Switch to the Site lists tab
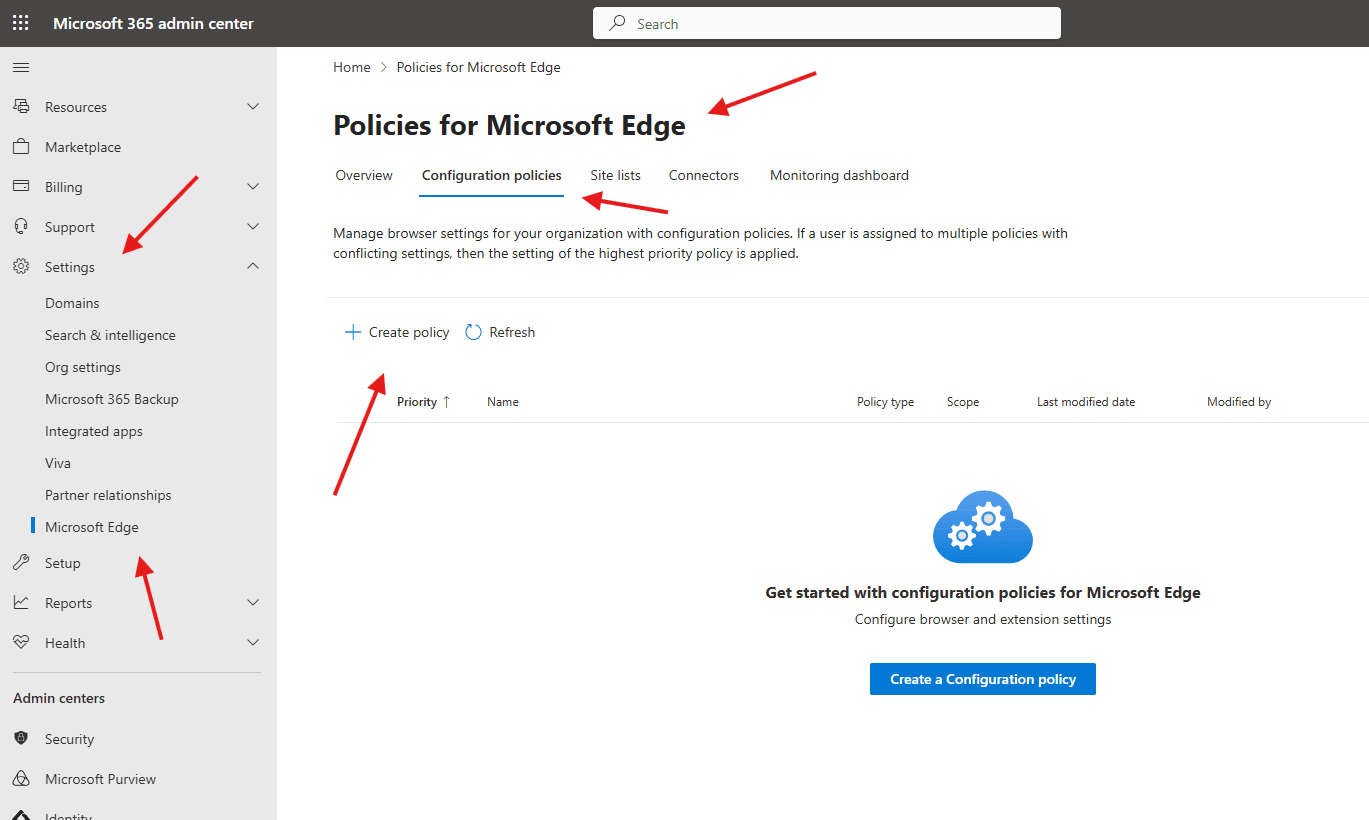Image resolution: width=1369 pixels, height=820 pixels. click(x=615, y=175)
